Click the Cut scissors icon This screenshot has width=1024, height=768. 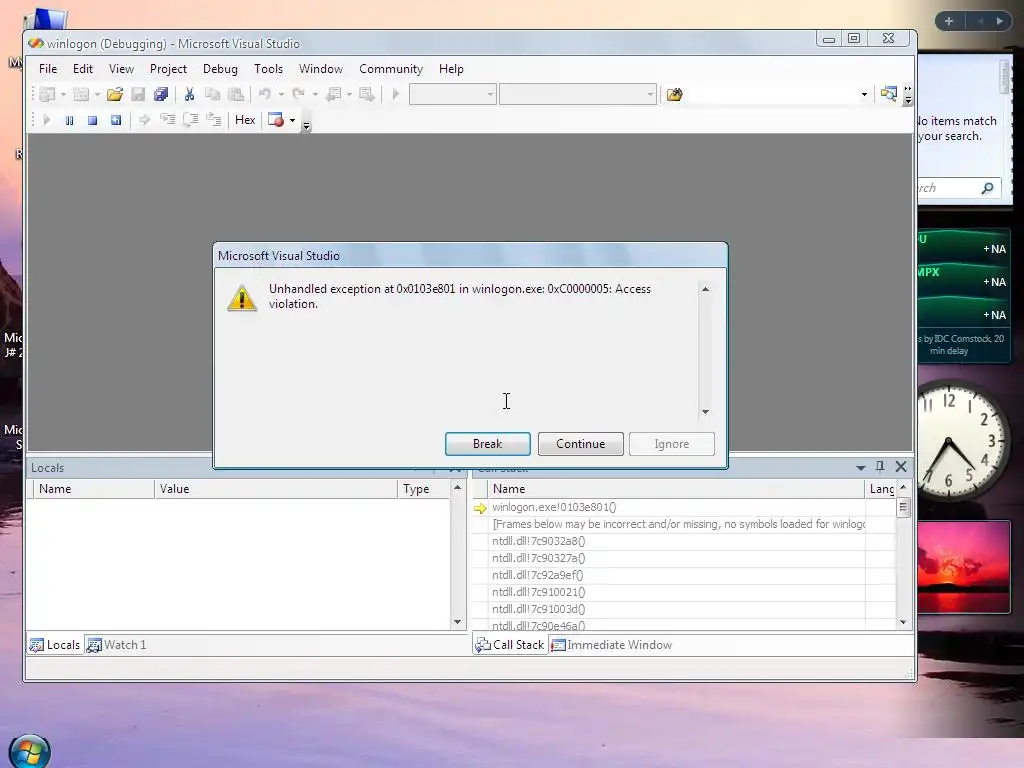point(189,95)
